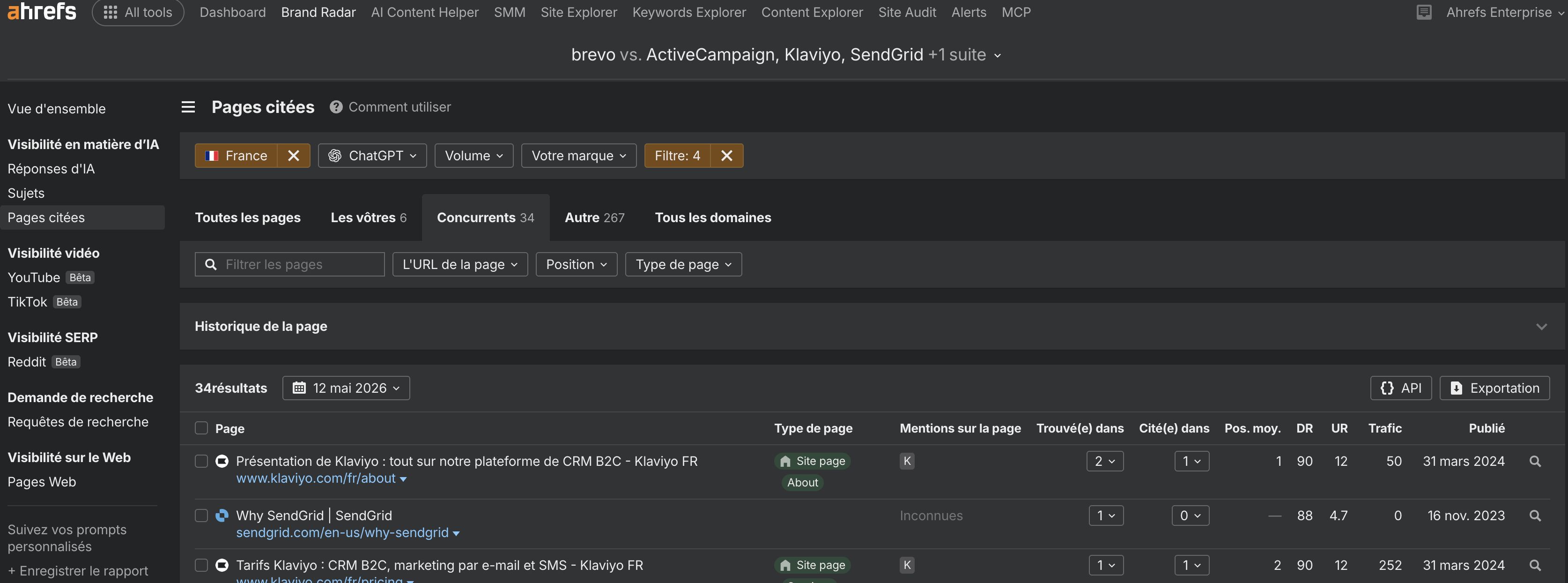This screenshot has height=583, width=1568.
Task: Go to Dashboard in top navigation
Action: click(x=232, y=12)
